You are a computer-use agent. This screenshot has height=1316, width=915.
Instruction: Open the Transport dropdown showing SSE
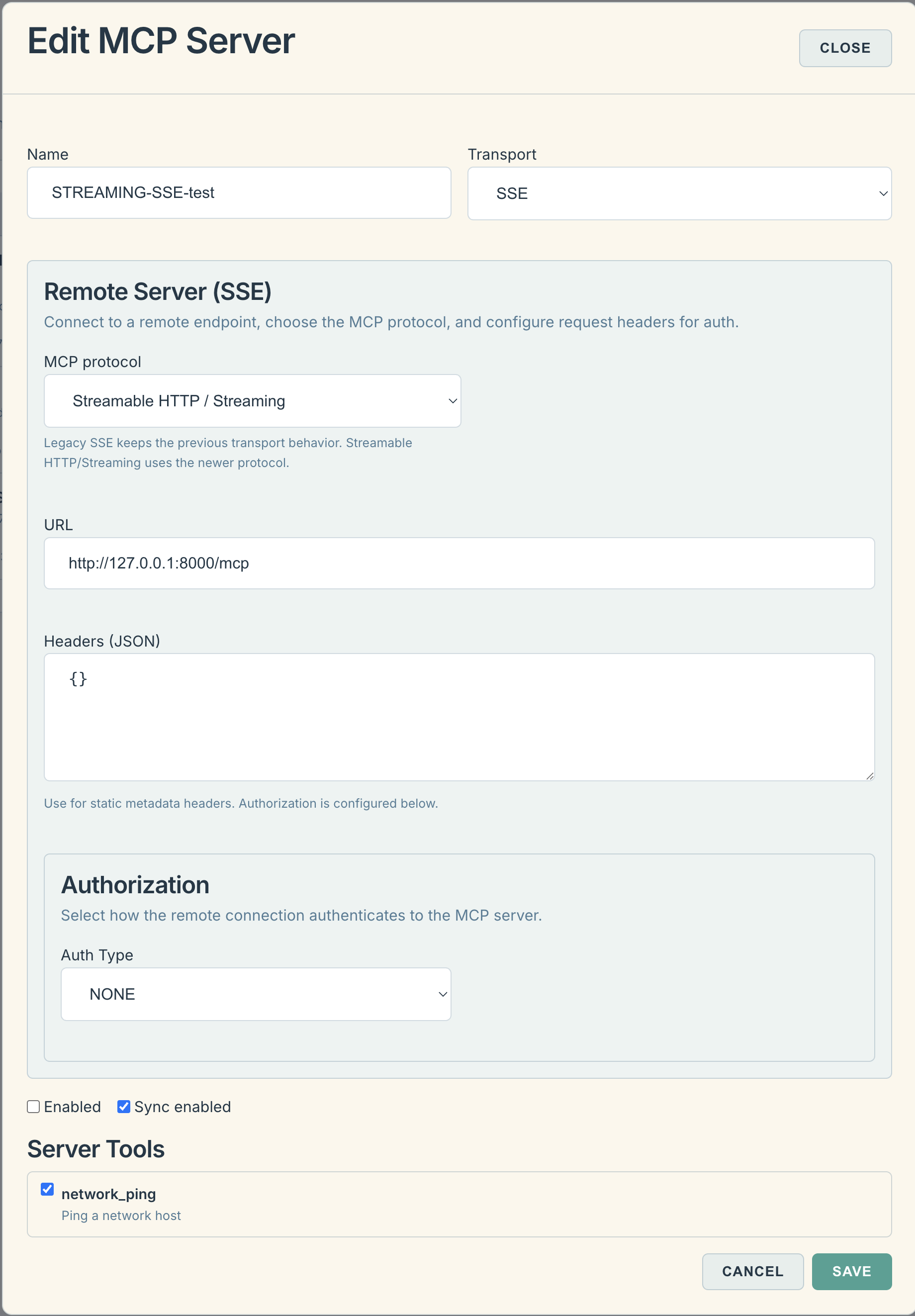click(679, 193)
